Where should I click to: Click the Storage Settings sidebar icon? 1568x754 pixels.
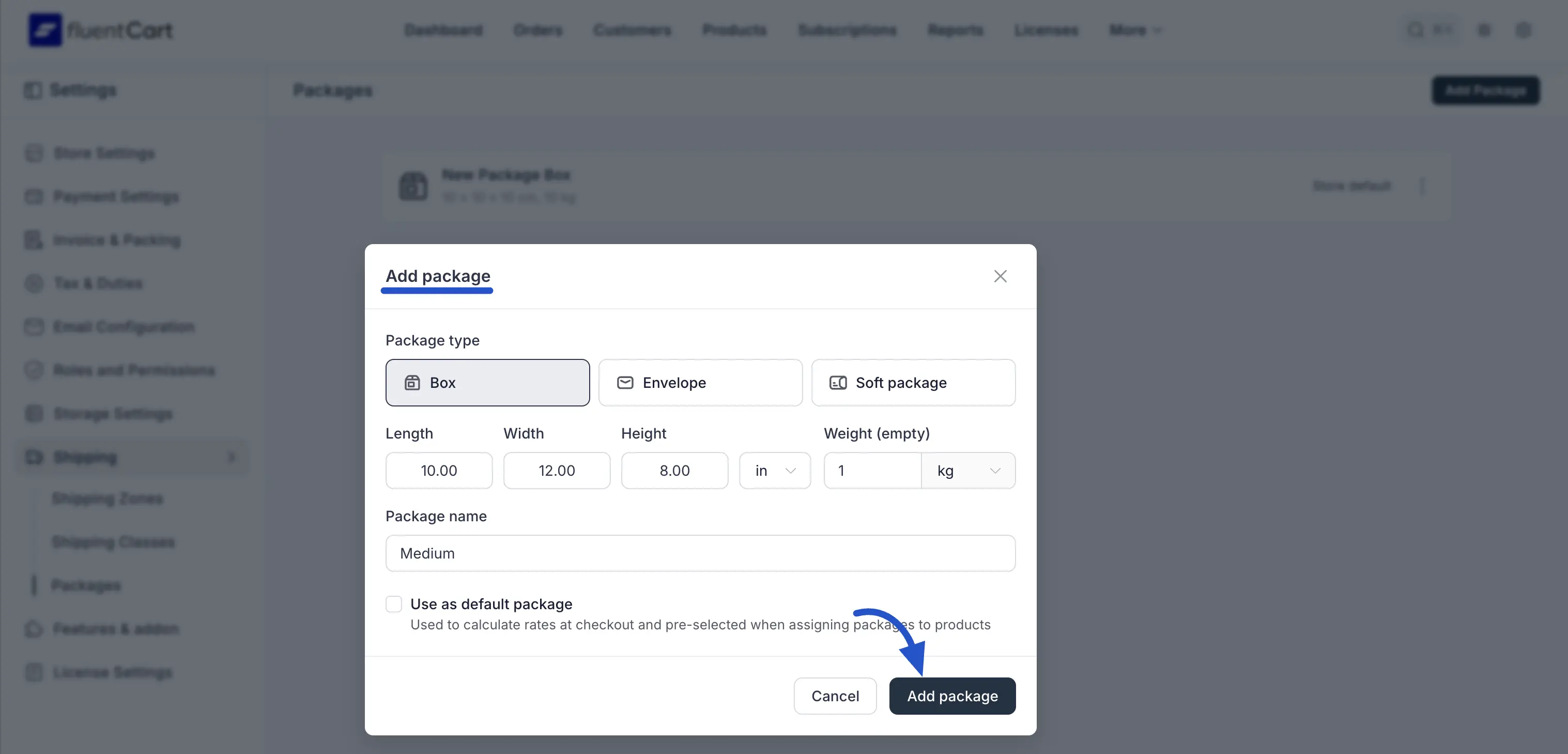[x=34, y=414]
